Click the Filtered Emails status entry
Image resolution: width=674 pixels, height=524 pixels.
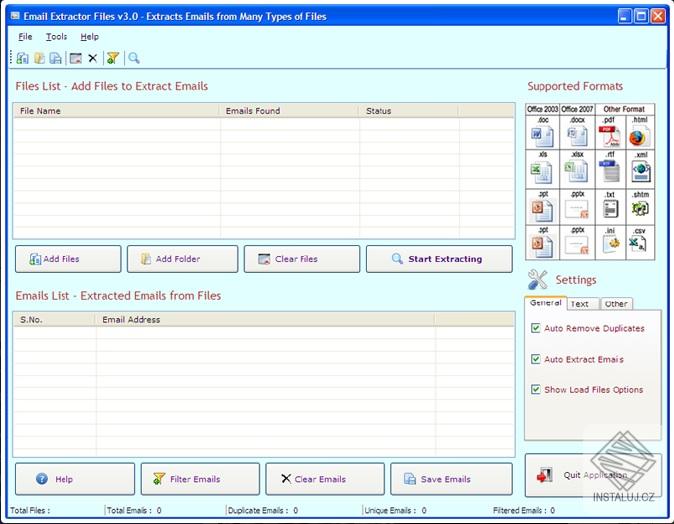524,510
